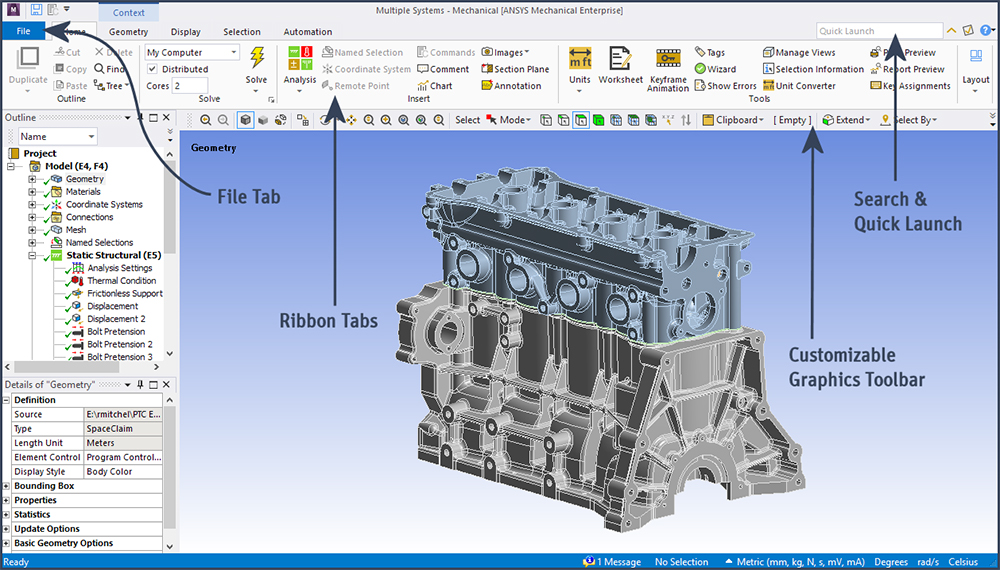Expand the Bounding Box section
The width and height of the screenshot is (1000, 570).
point(7,486)
